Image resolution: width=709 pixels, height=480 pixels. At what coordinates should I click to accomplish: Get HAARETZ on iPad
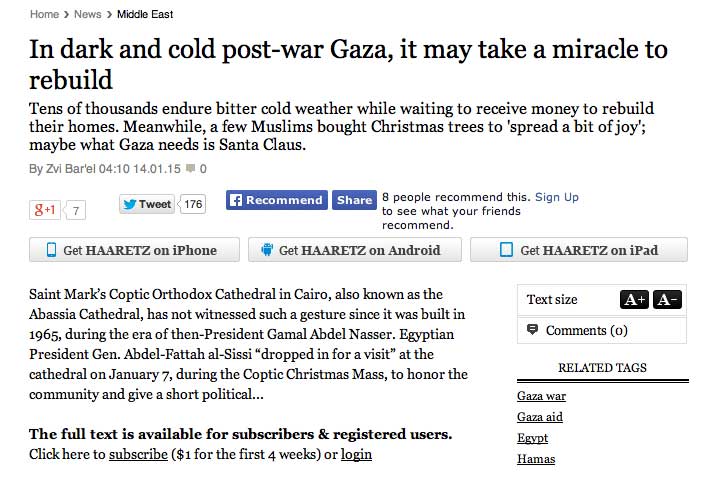(578, 250)
